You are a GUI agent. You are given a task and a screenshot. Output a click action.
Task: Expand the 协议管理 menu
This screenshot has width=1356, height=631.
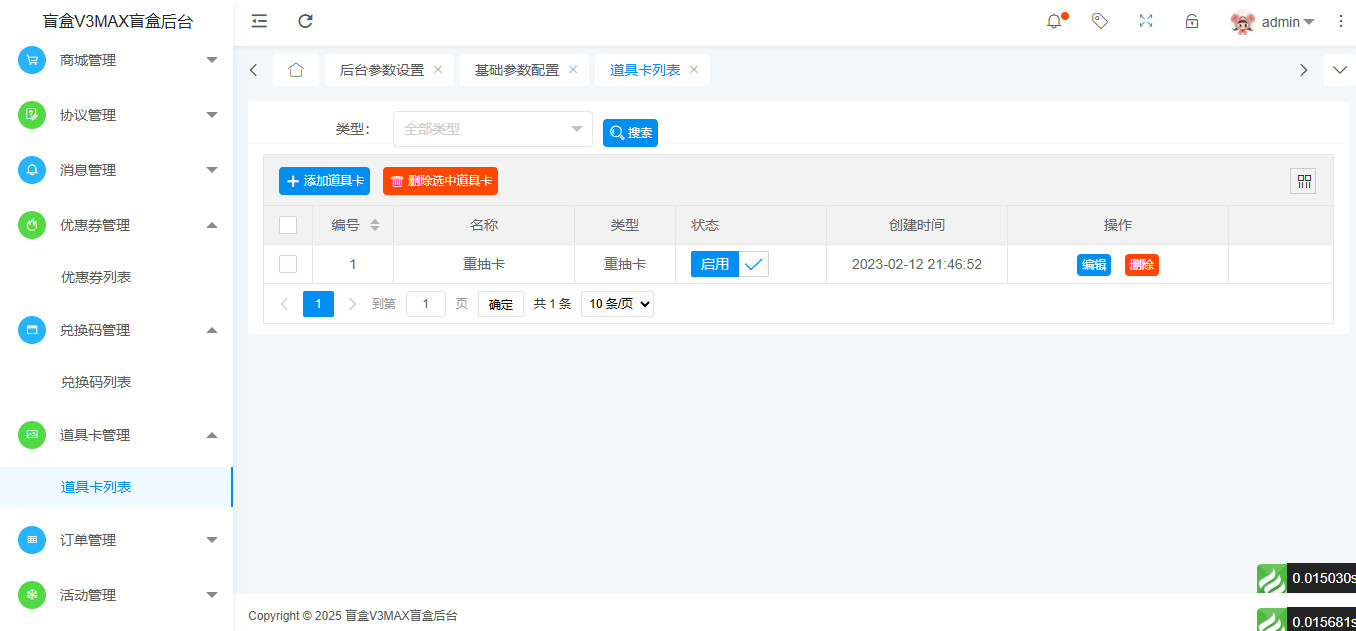pyautogui.click(x=116, y=115)
